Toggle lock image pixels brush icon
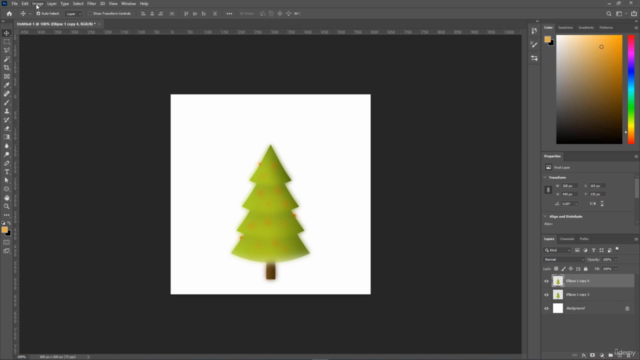Screen dimensions: 640x360 click(x=564, y=269)
